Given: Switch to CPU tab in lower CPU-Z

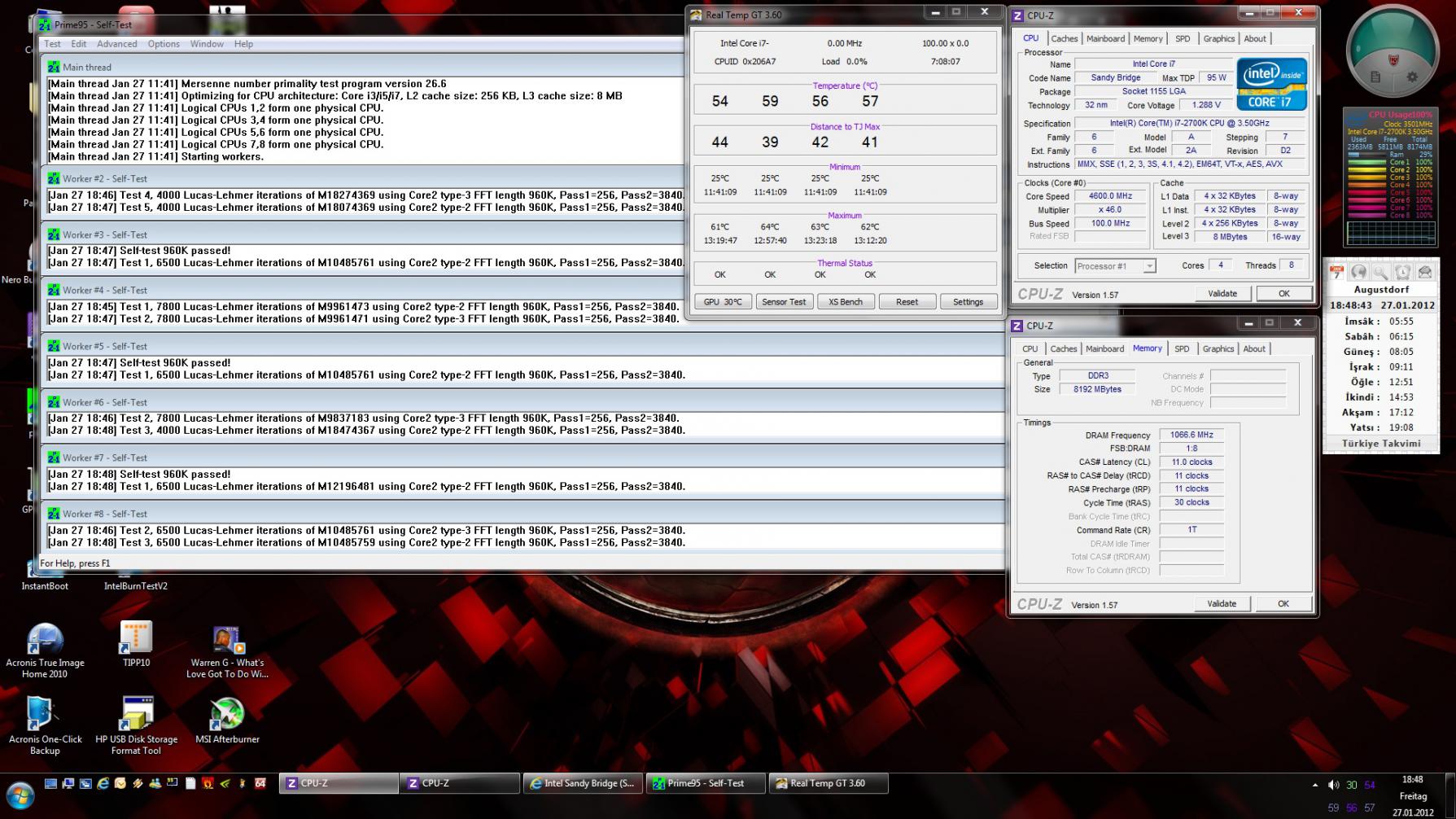Looking at the screenshot, I should tap(1030, 348).
